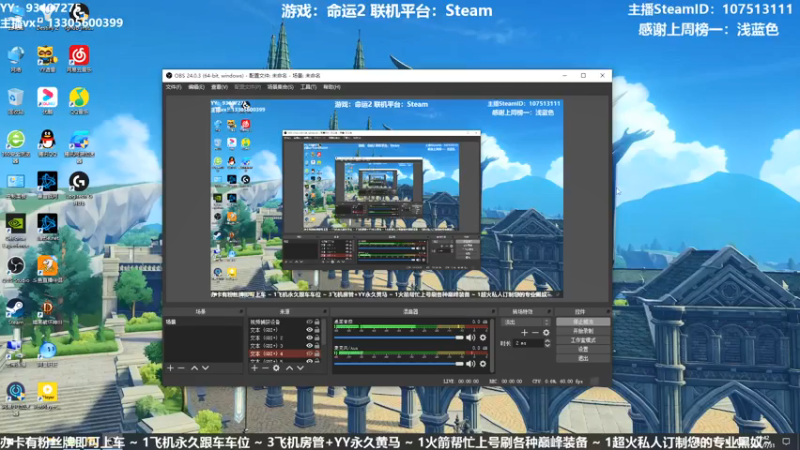Show the video capture device source via eye icon
This screenshot has height=450, width=800.
(309, 322)
